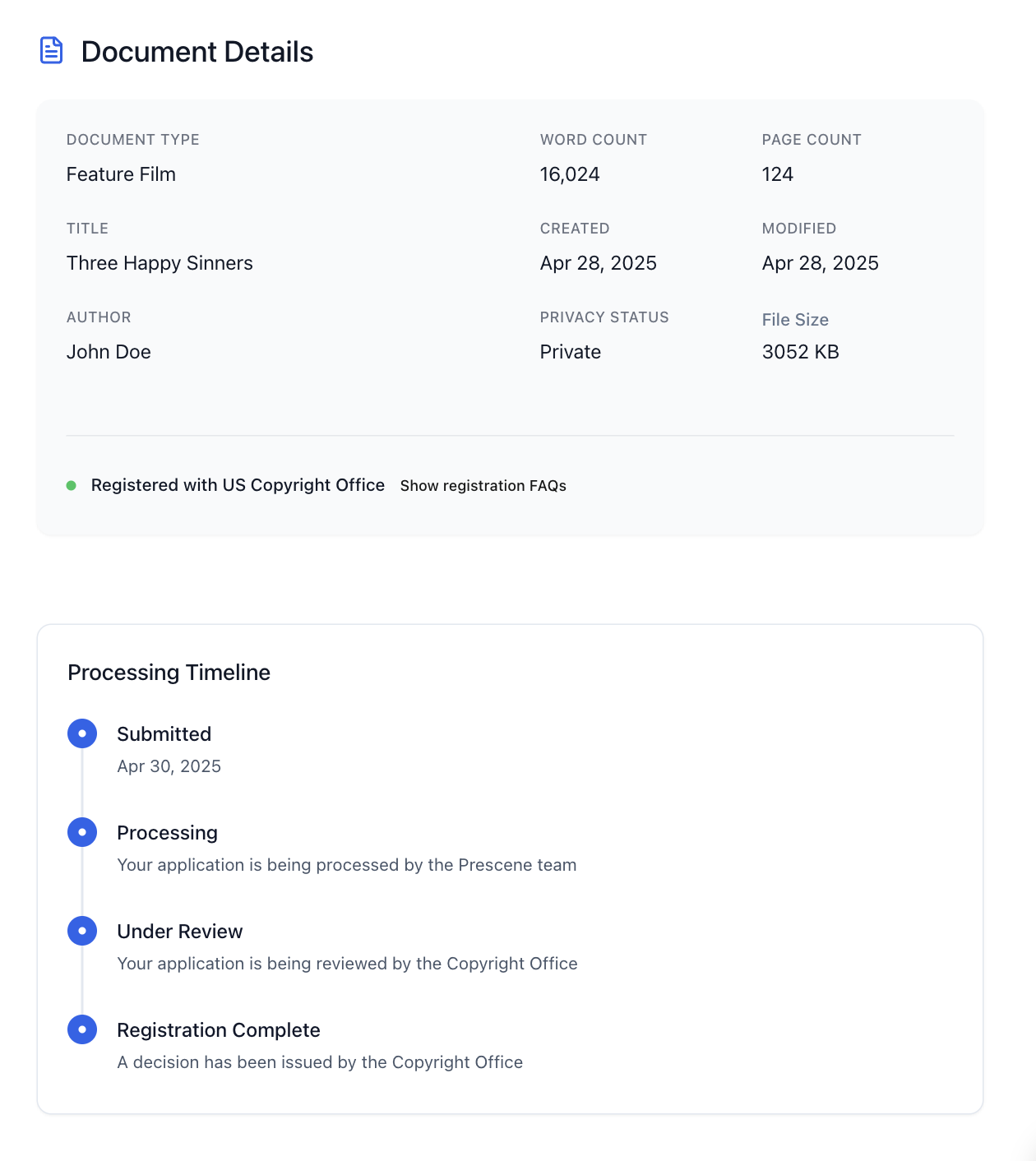Click the Apr 30, 2025 submitted date
1036x1161 pixels.
(x=169, y=766)
